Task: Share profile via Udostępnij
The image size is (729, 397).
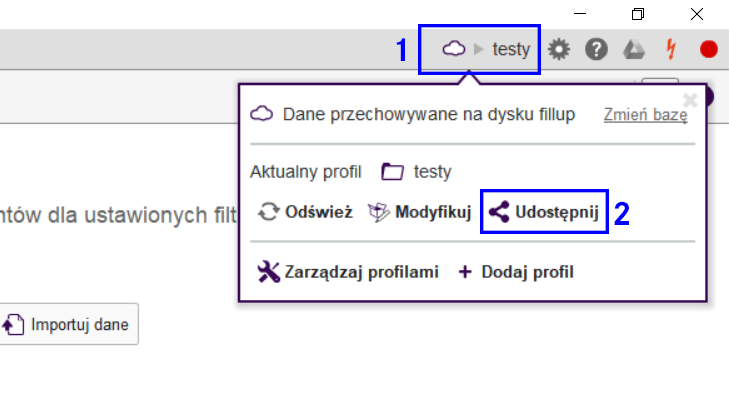Action: pyautogui.click(x=544, y=212)
